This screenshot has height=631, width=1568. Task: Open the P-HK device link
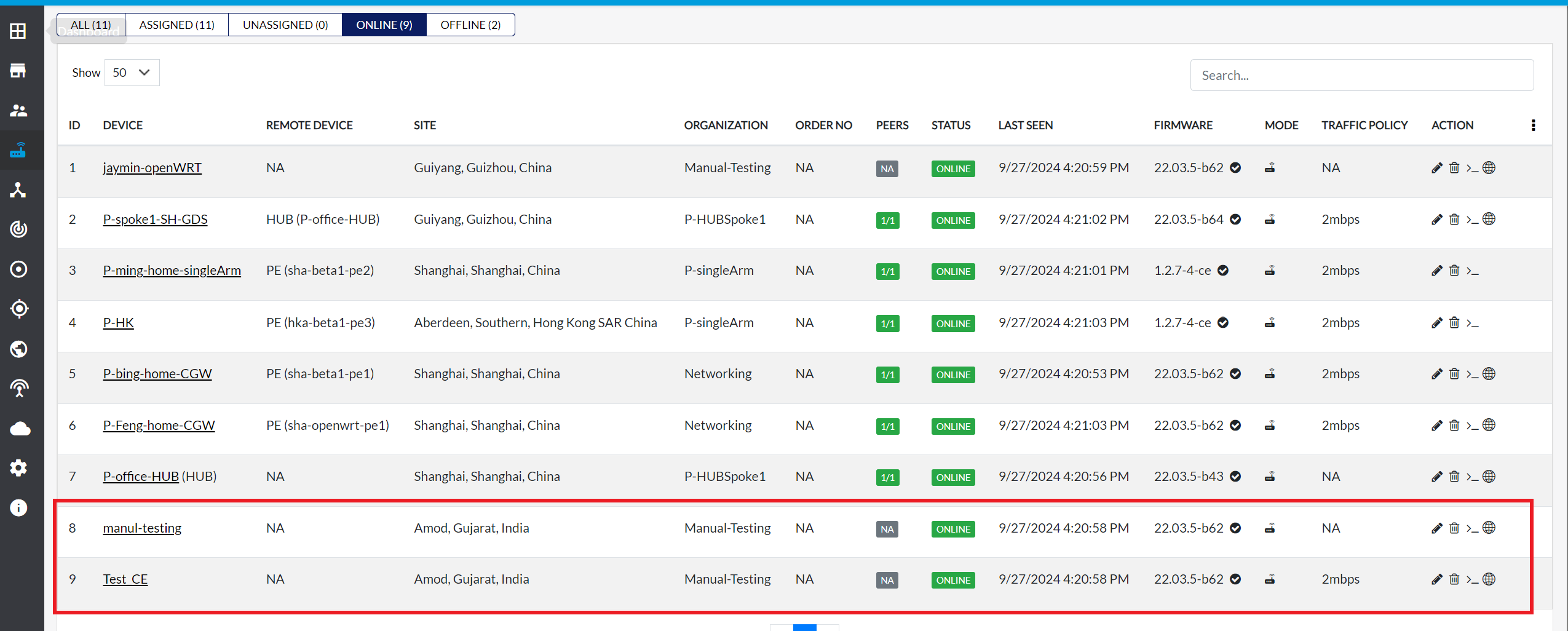pos(119,323)
